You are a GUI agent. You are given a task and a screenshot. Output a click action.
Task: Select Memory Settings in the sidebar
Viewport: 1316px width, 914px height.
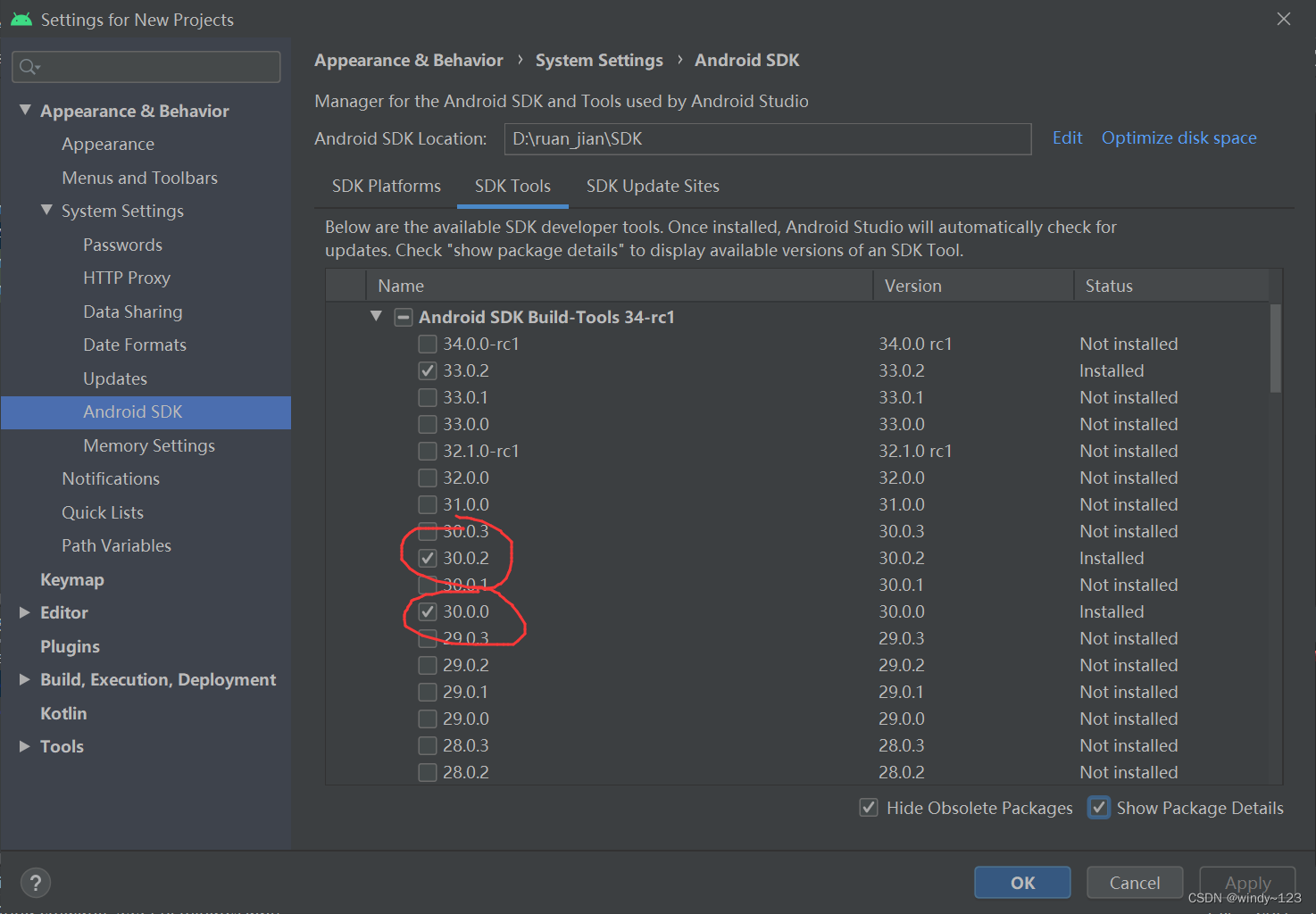coord(148,445)
